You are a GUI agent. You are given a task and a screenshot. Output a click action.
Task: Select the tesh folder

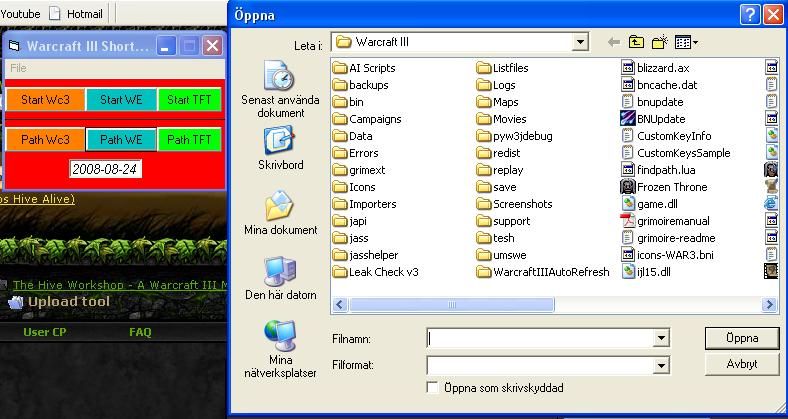tap(496, 238)
